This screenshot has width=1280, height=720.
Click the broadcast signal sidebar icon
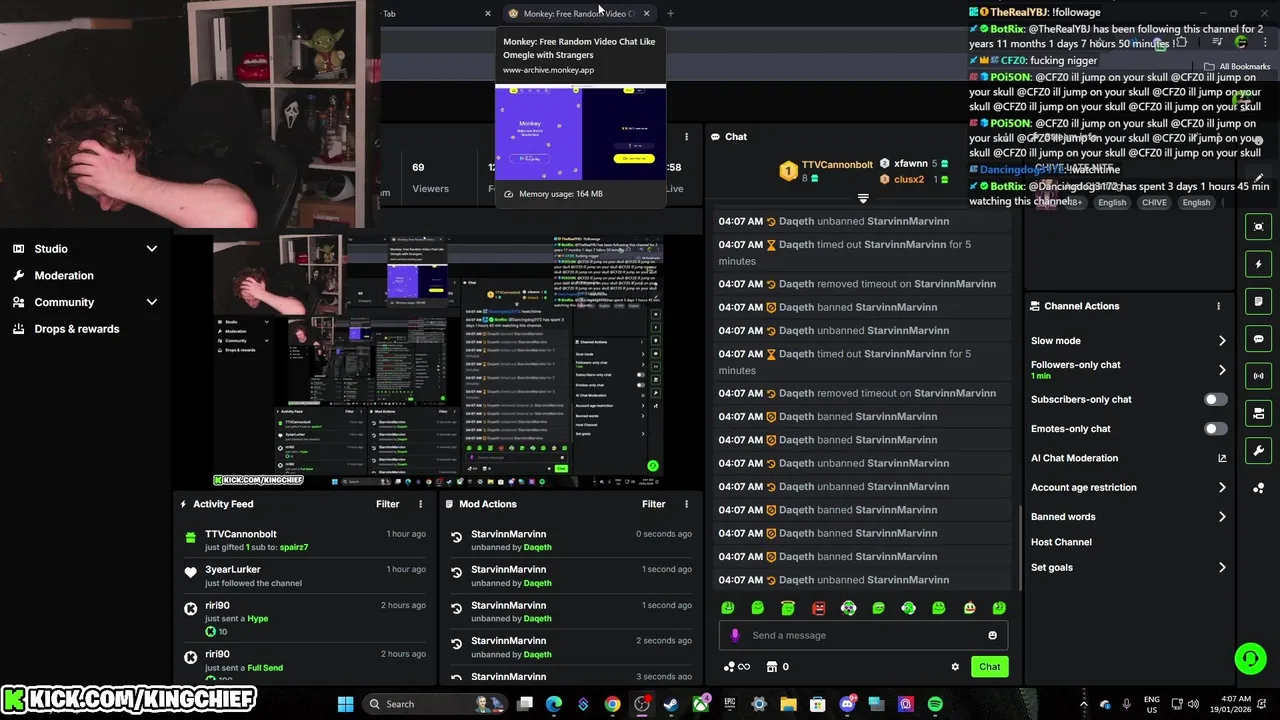[1259, 376]
